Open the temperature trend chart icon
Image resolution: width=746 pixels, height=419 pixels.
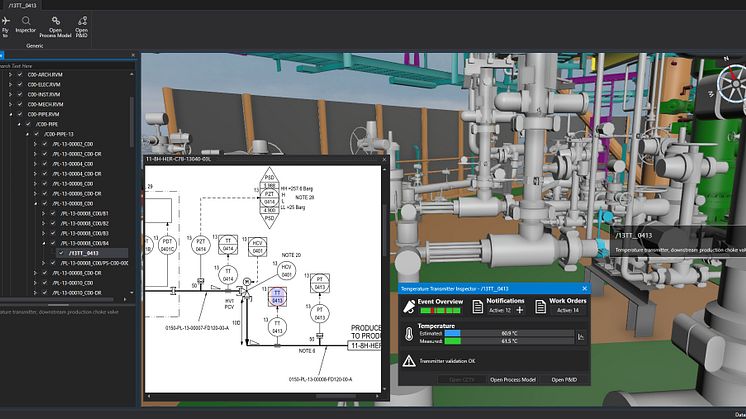point(581,337)
